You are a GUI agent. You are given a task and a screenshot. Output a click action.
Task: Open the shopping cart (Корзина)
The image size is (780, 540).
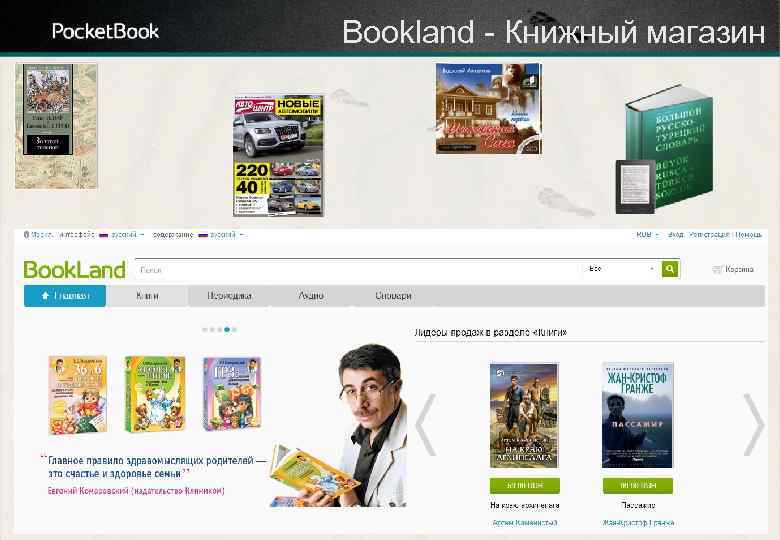tap(733, 270)
